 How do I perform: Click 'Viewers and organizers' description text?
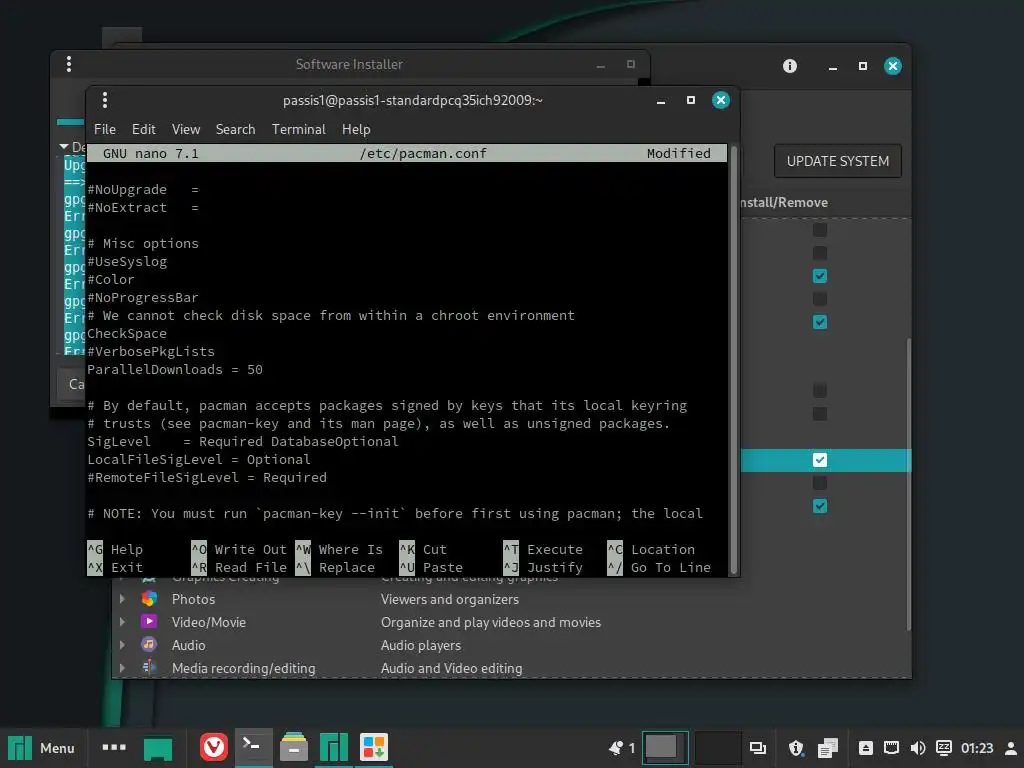[450, 599]
